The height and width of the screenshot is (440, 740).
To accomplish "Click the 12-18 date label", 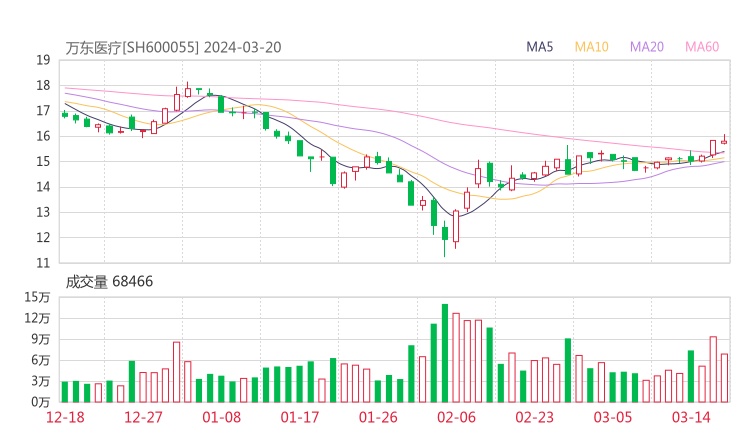I will coord(65,417).
